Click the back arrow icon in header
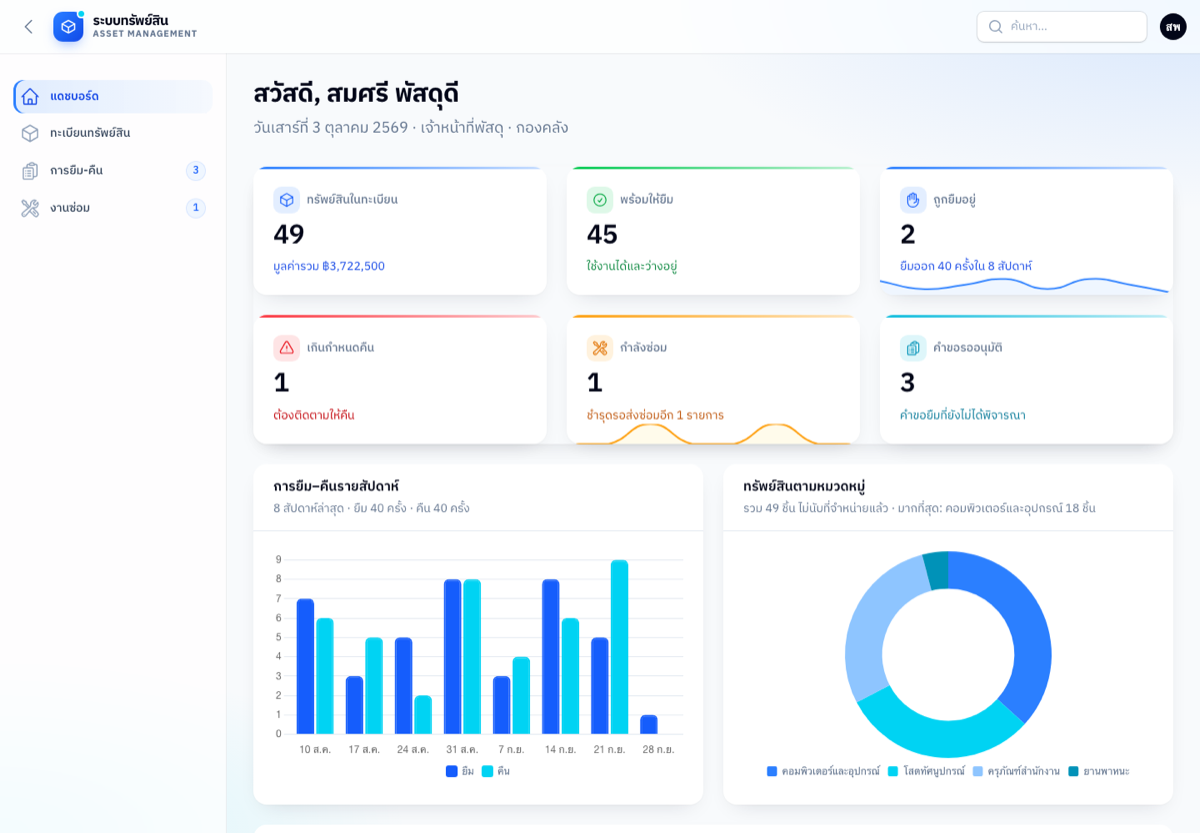Image resolution: width=1200 pixels, height=833 pixels. pos(28,27)
